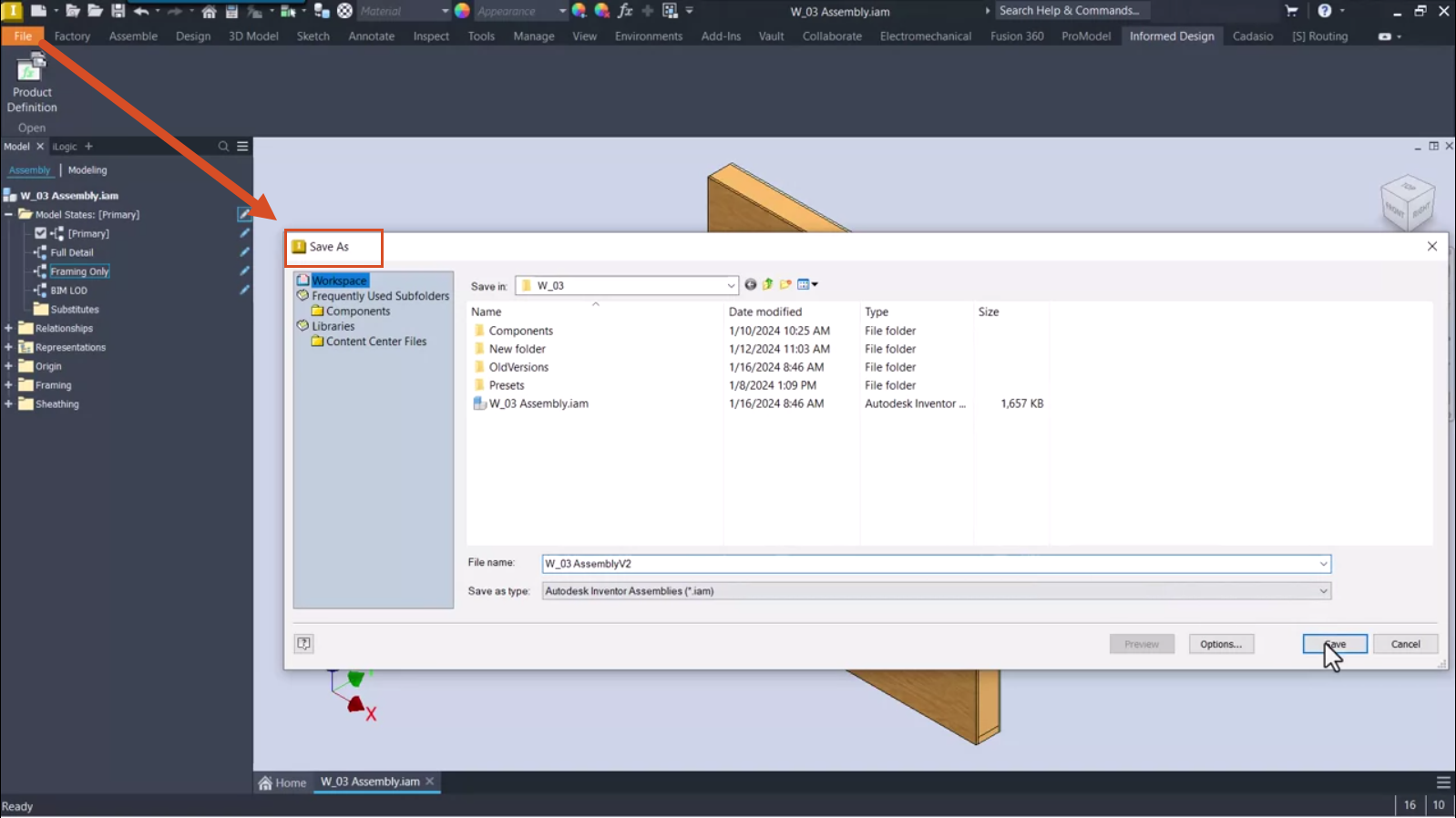Switch to the 3D Model ribbon tab
The height and width of the screenshot is (818, 1456).
pyautogui.click(x=253, y=36)
